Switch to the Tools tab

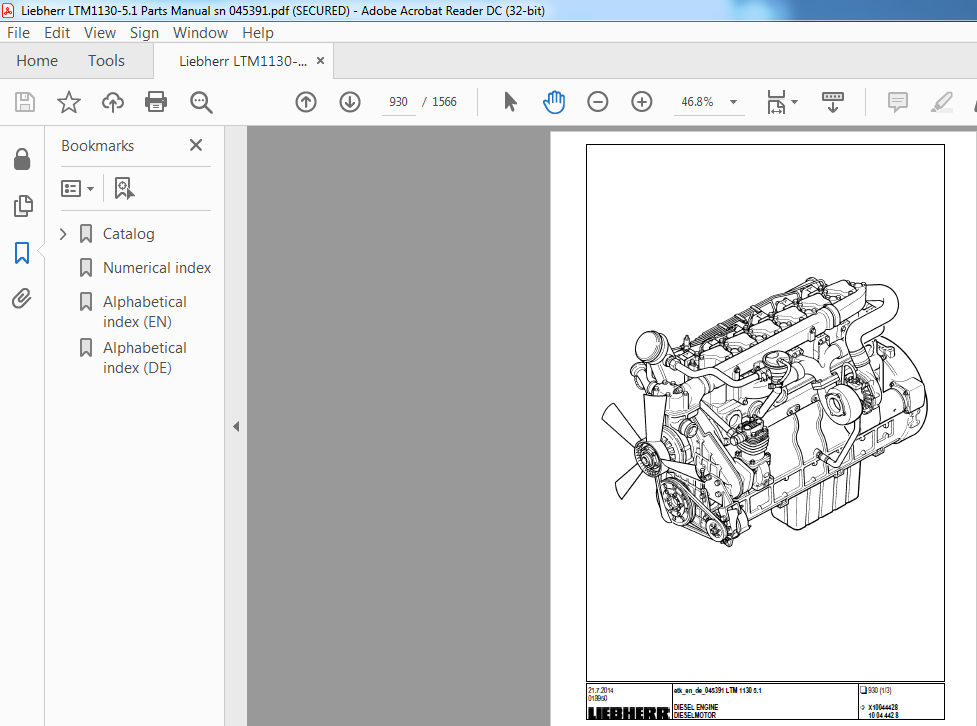tap(106, 60)
